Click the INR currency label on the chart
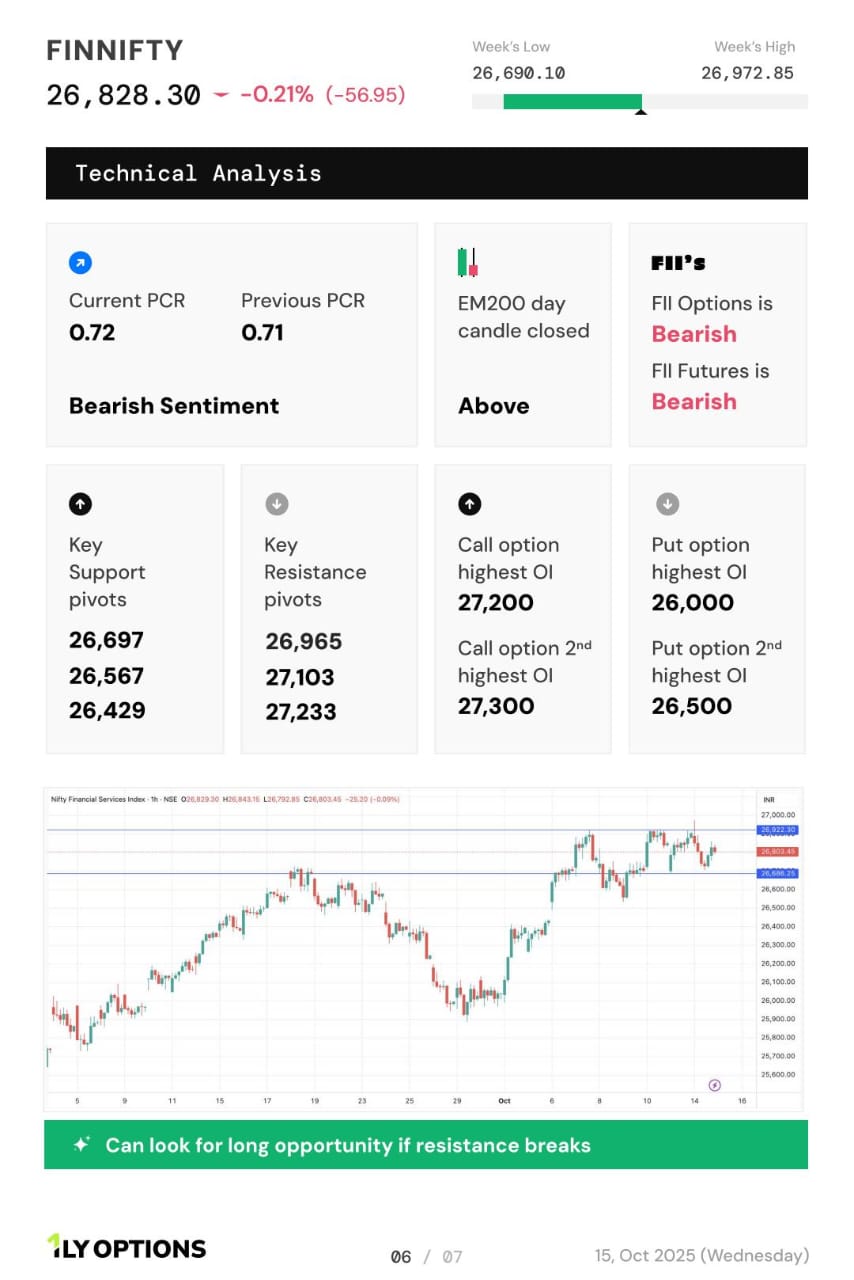The image size is (854, 1280). point(768,800)
